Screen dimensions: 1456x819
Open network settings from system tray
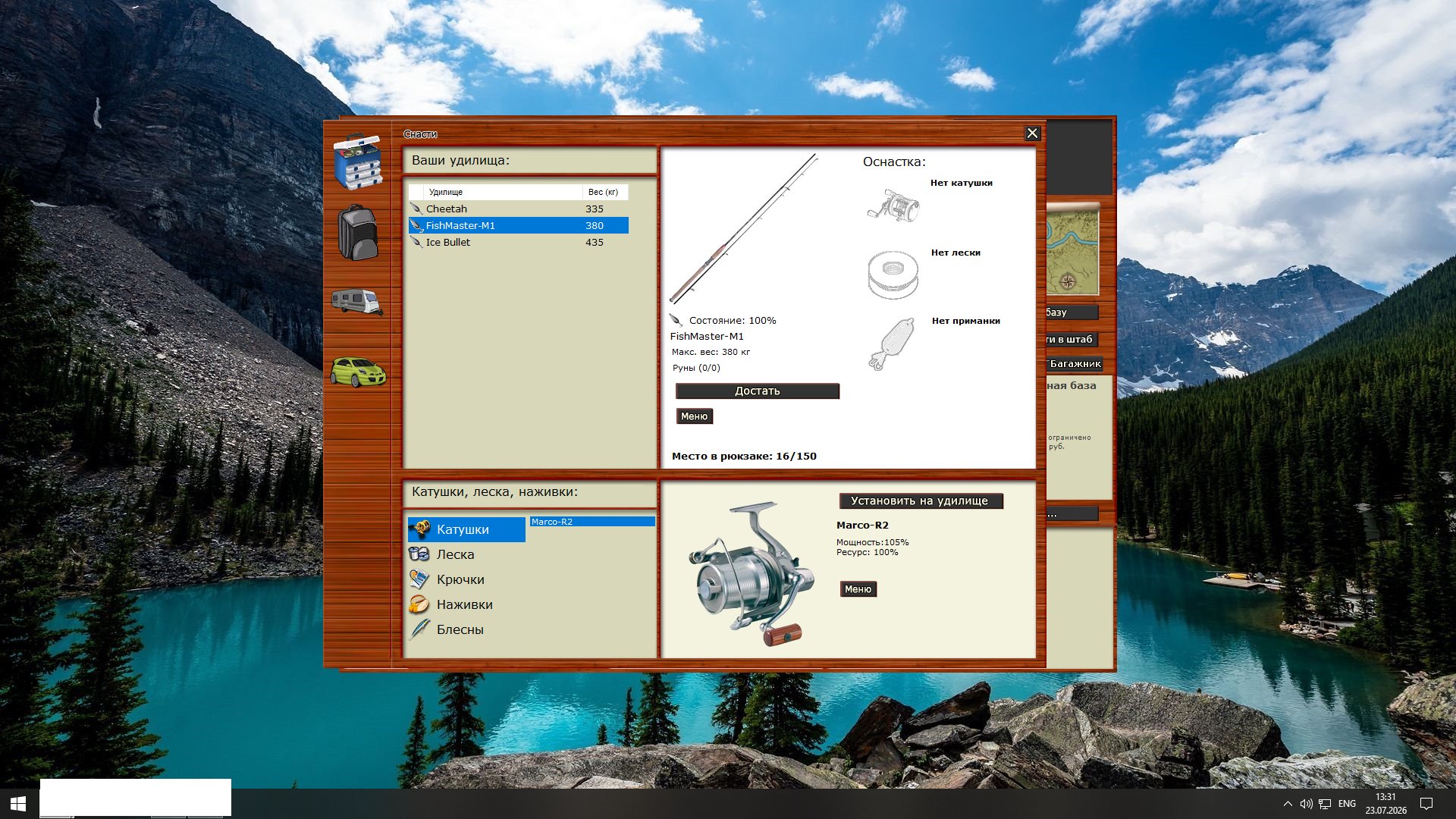(1325, 804)
